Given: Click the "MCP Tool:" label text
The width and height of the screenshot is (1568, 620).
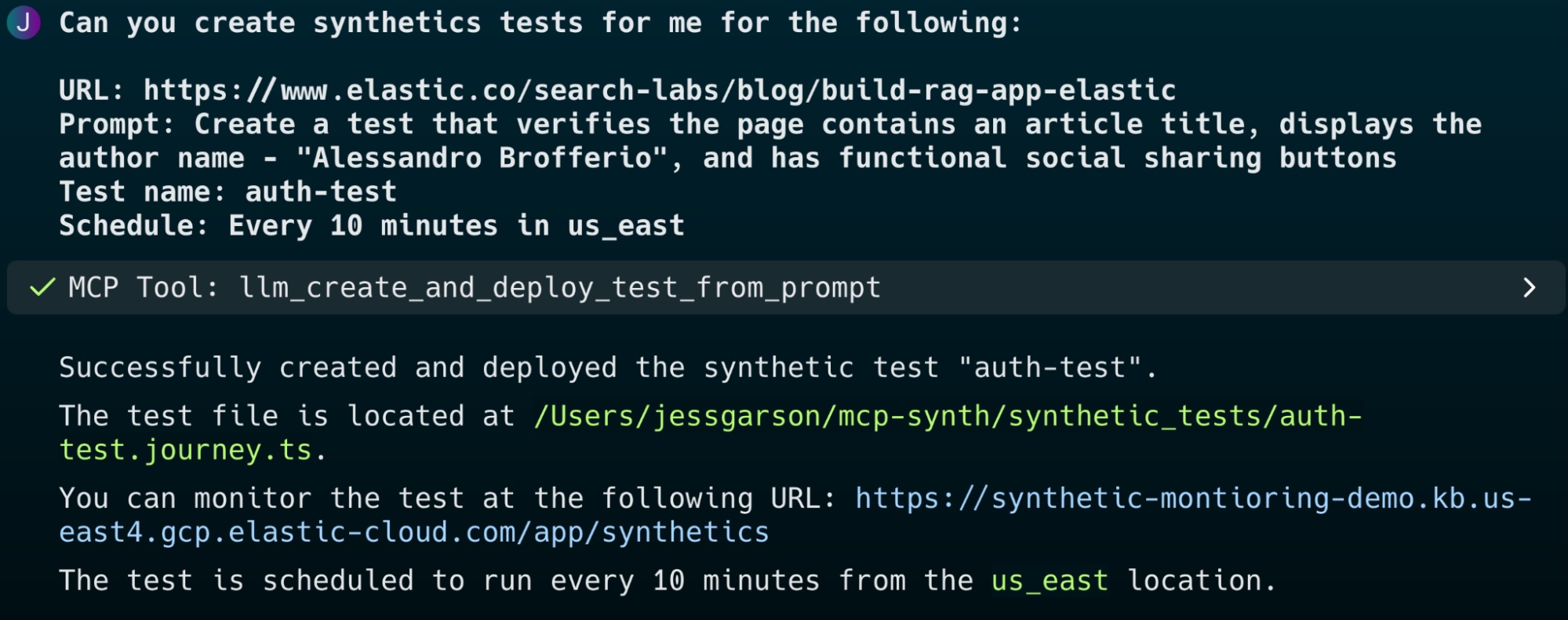Looking at the screenshot, I should pyautogui.click(x=144, y=288).
